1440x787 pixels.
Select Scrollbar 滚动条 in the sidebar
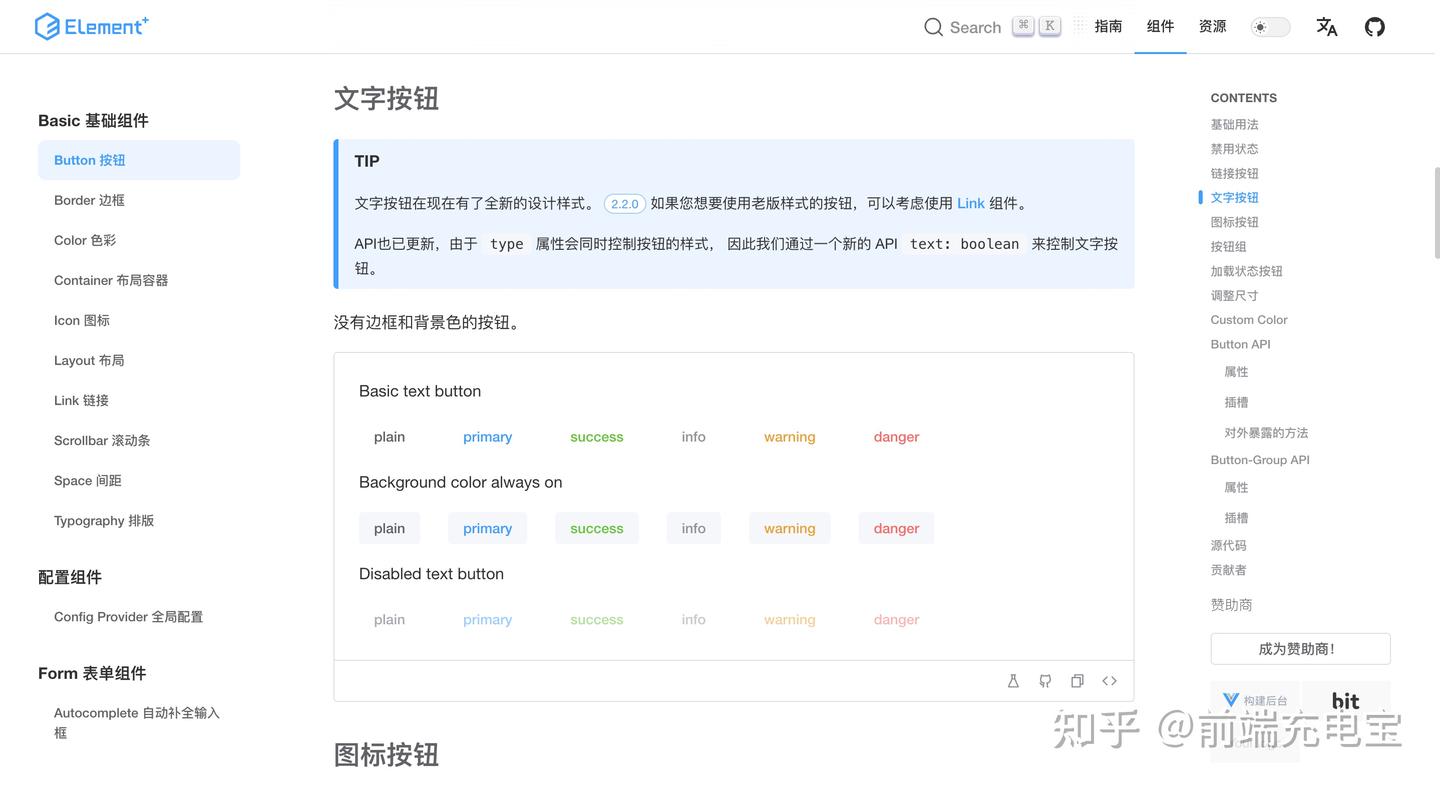pos(104,440)
